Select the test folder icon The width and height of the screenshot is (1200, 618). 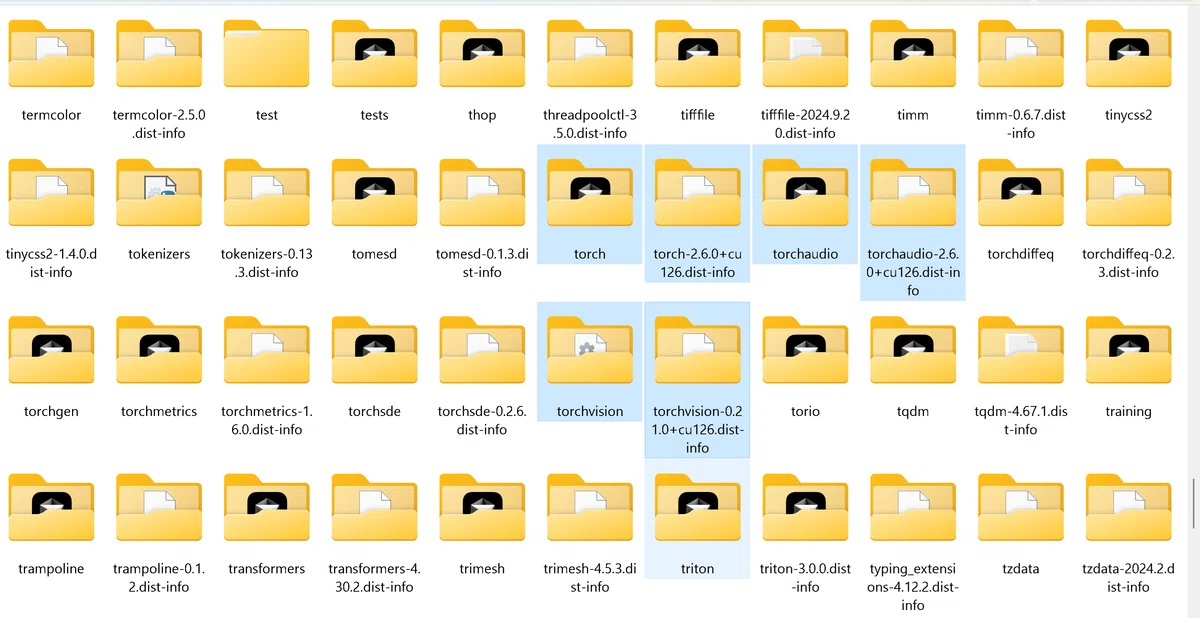pos(267,54)
